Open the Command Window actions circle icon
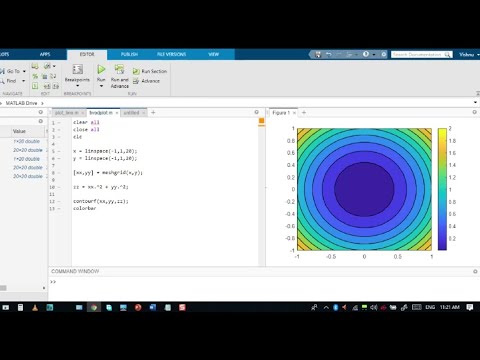 coord(475,272)
